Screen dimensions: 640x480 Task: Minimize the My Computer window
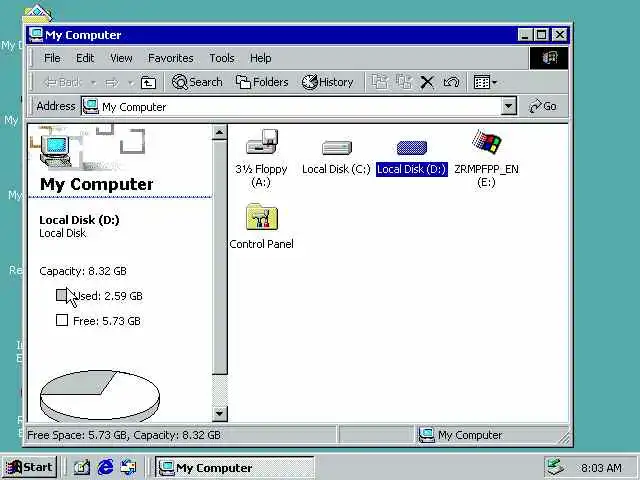(x=524, y=35)
